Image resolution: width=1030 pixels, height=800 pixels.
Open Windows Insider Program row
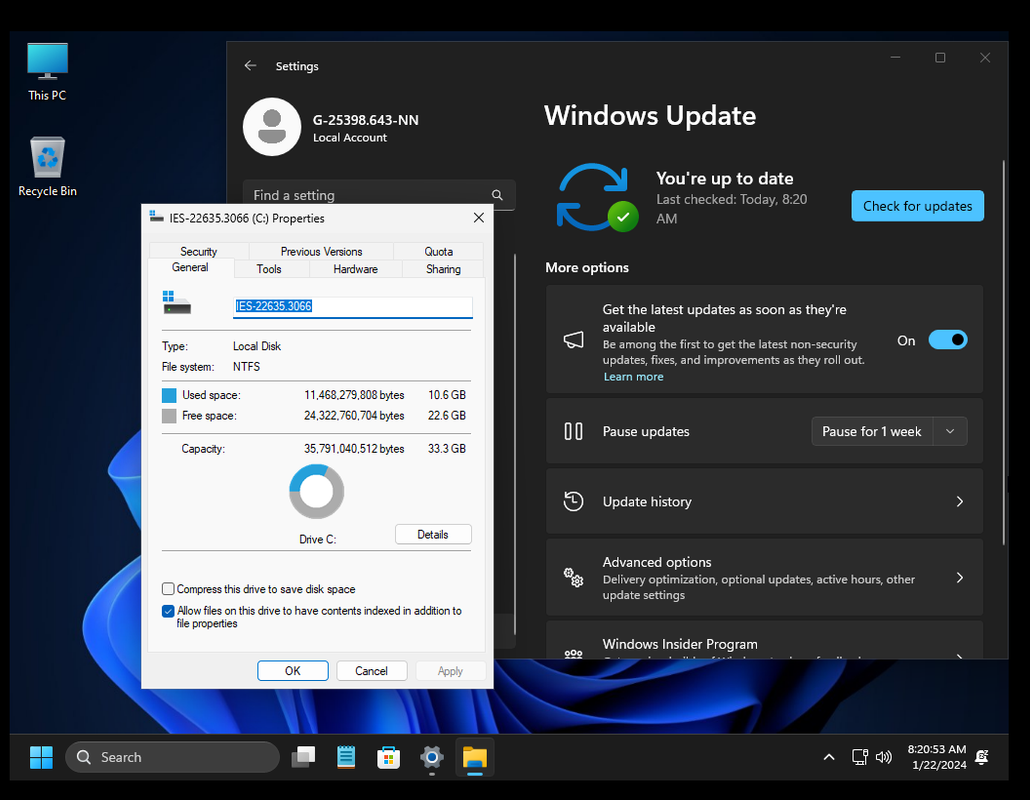coord(764,640)
